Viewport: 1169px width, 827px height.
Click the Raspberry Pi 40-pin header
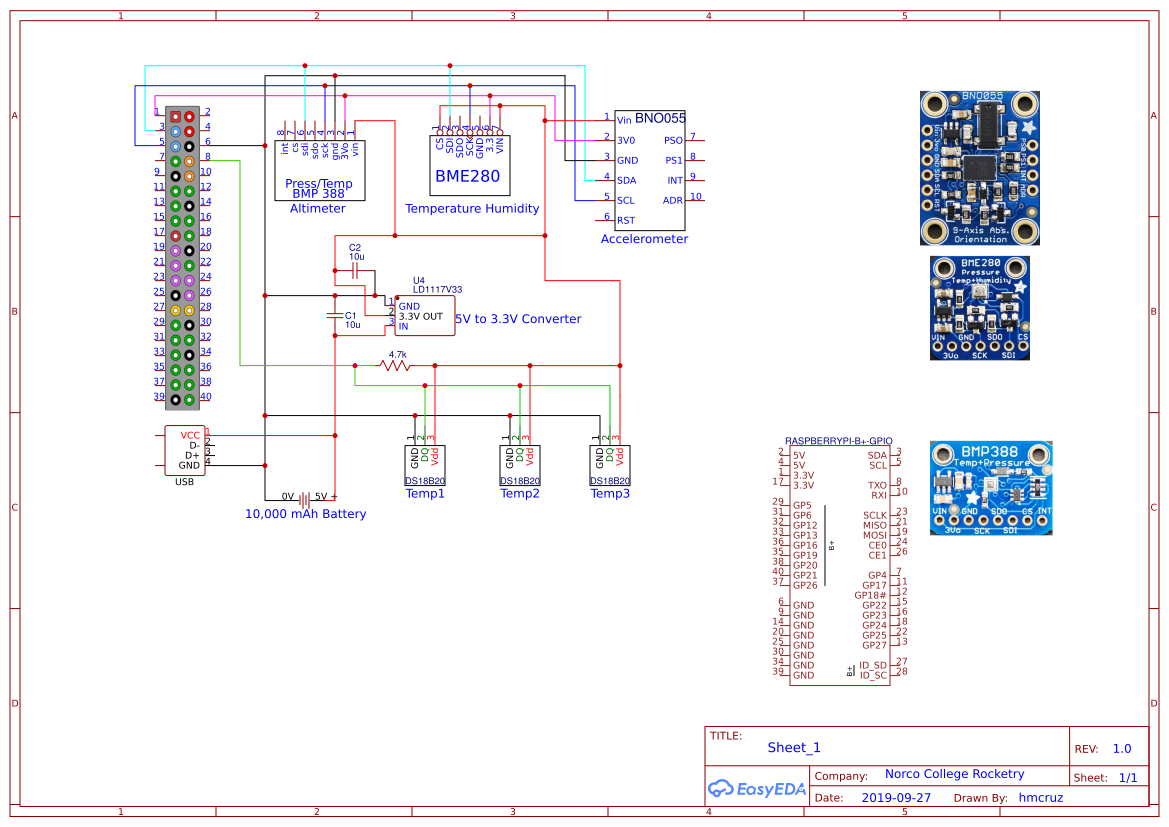coord(182,257)
